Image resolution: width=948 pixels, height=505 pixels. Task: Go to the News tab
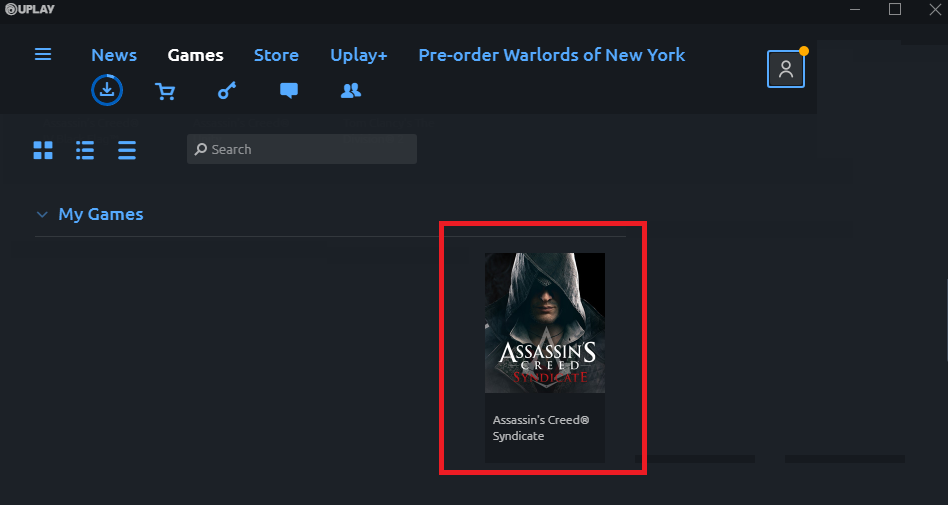114,55
